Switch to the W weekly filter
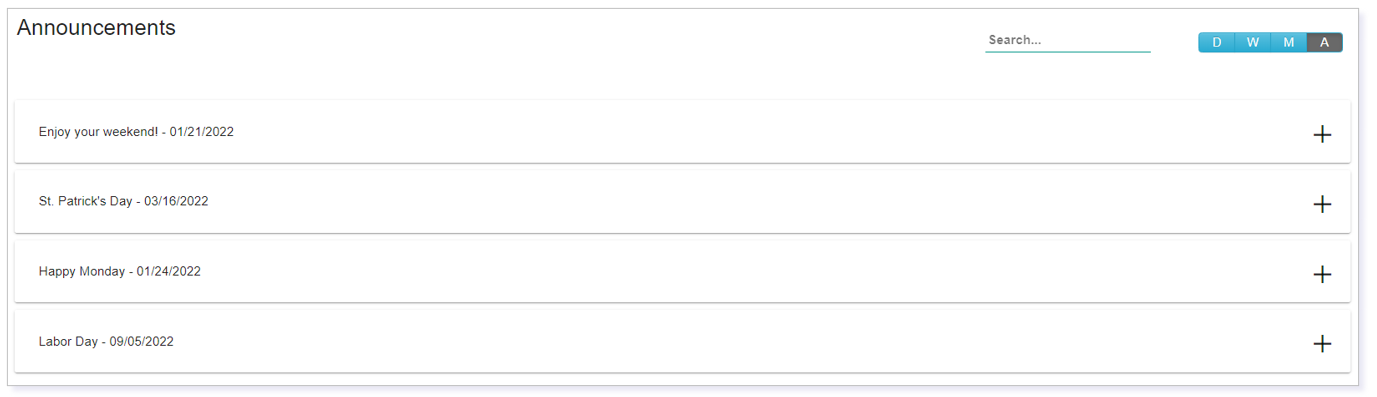 click(1252, 42)
